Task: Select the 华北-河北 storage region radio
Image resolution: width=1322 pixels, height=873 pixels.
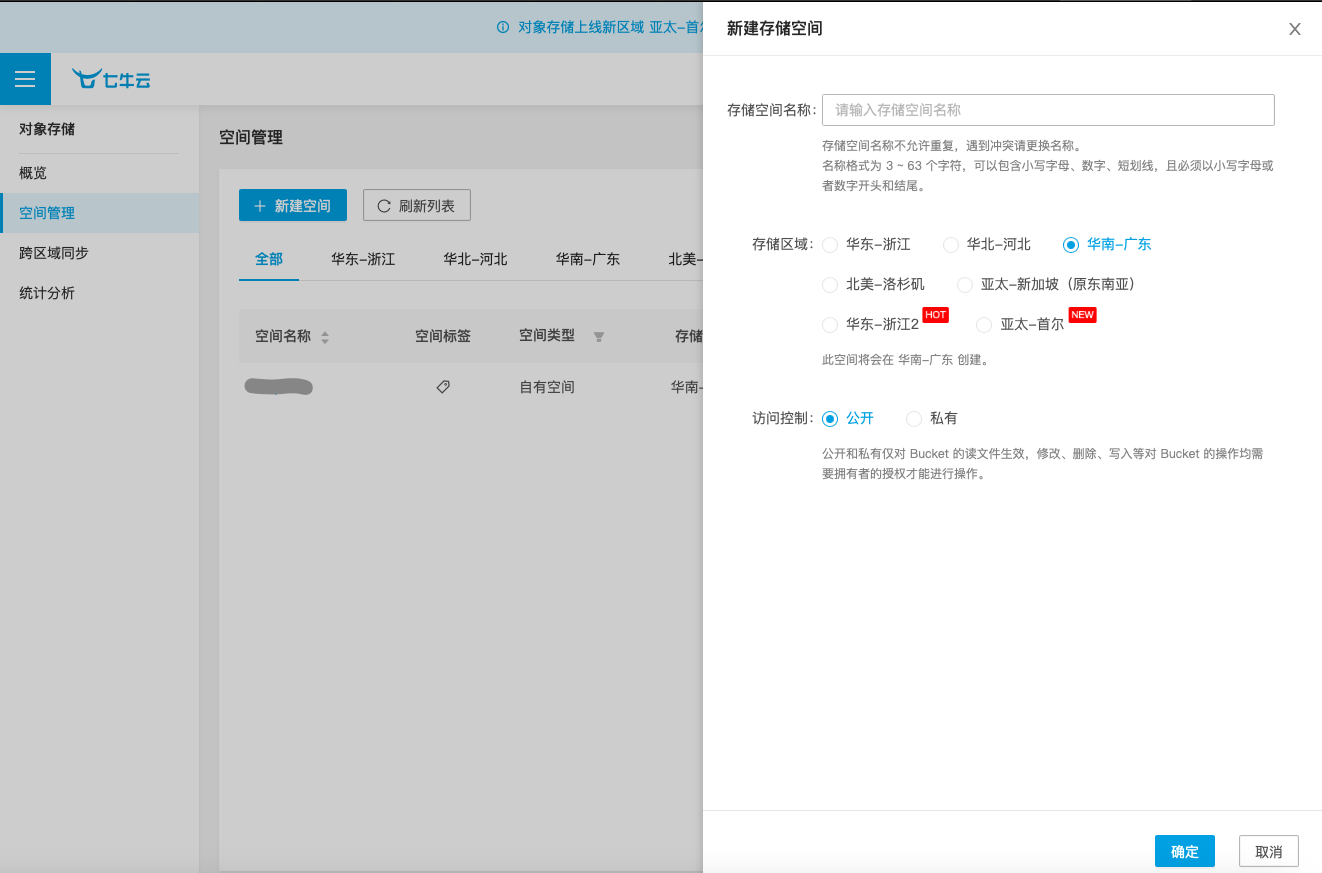Action: tap(951, 244)
